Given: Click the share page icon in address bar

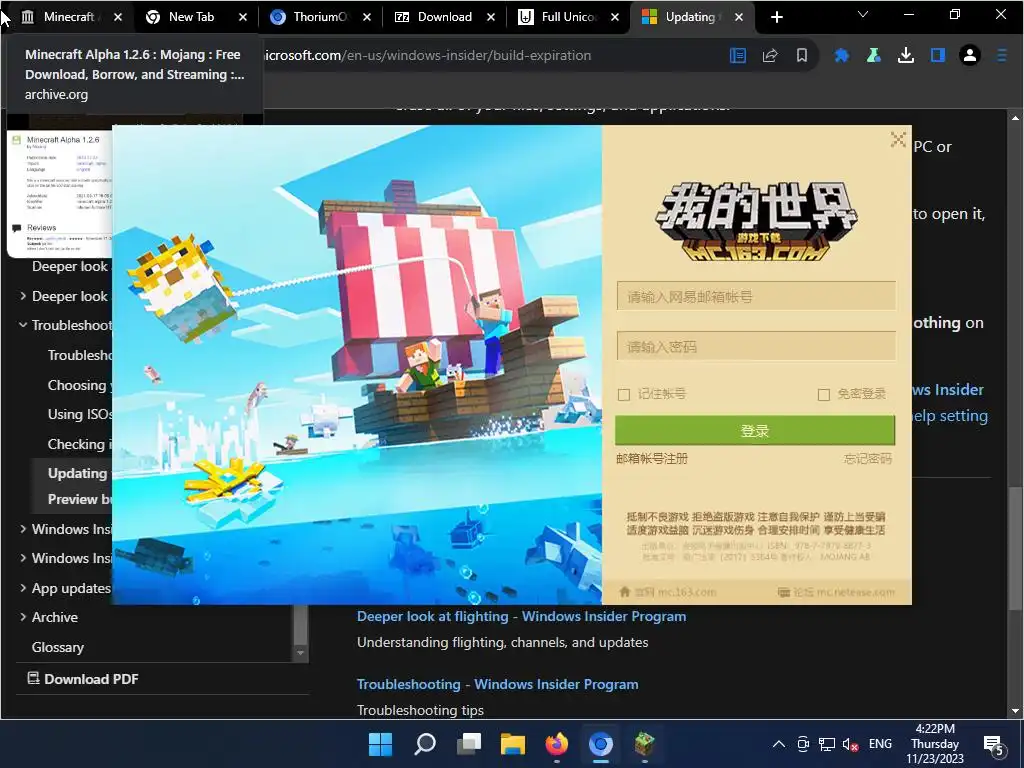Looking at the screenshot, I should click(770, 56).
